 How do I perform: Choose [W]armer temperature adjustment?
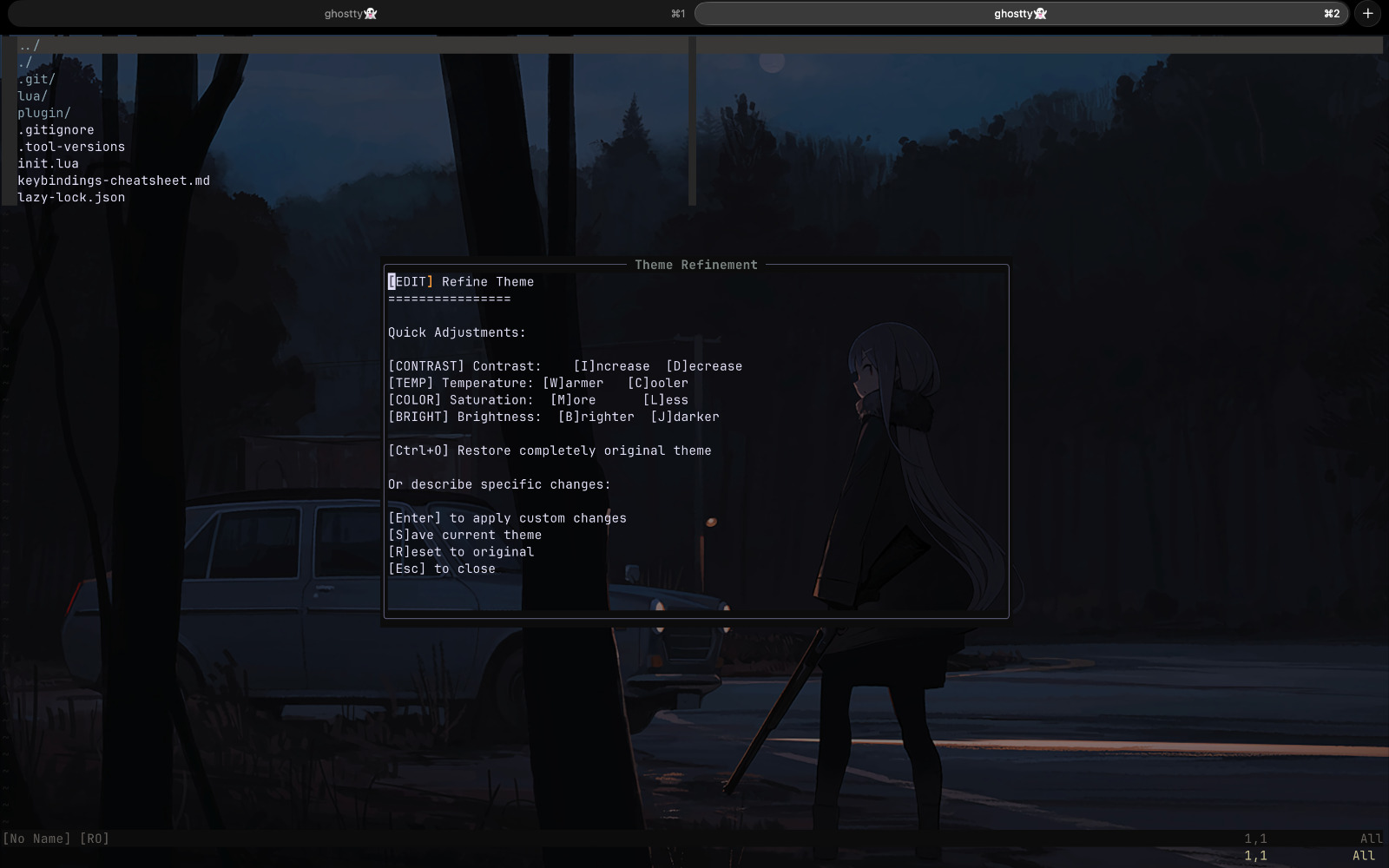571,383
